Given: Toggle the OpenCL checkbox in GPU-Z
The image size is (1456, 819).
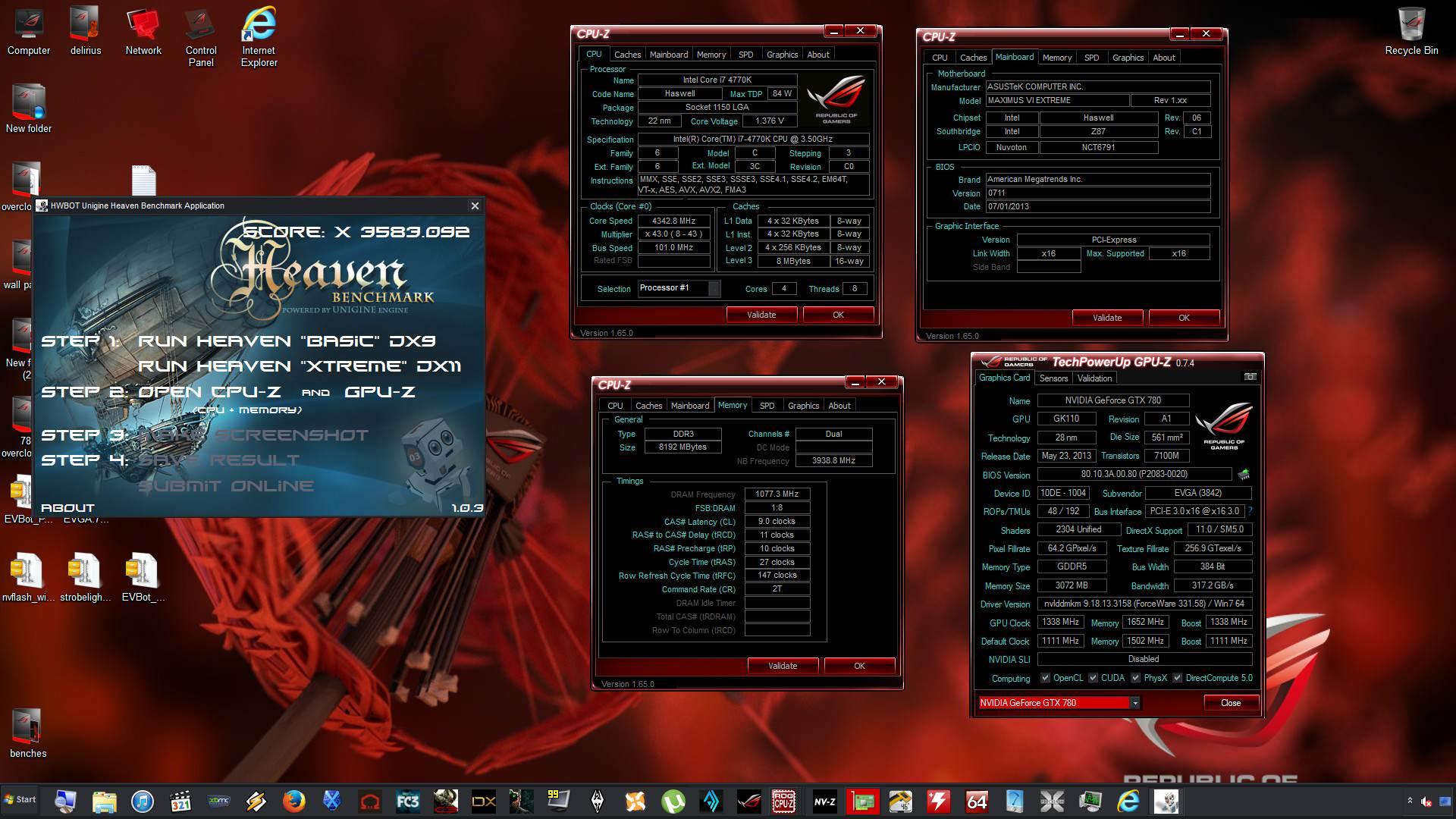Looking at the screenshot, I should click(1045, 678).
